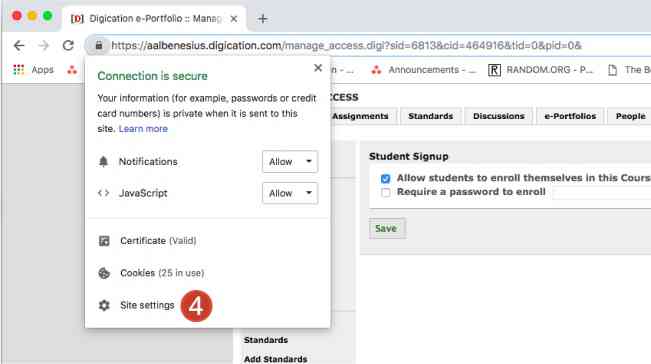Click the JavaScript code brackets icon
Screen dimensions: 651x364
pos(103,193)
